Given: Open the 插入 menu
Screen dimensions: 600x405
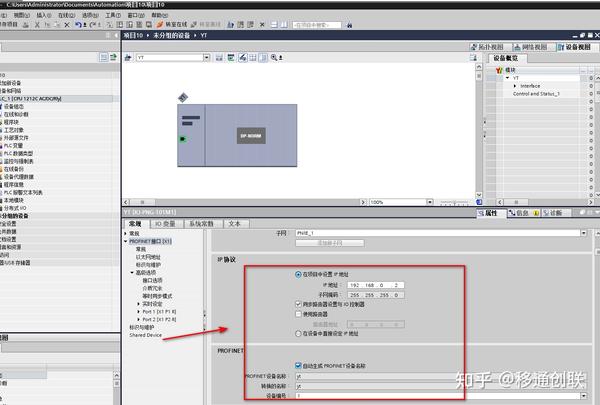Looking at the screenshot, I should (x=44, y=15).
